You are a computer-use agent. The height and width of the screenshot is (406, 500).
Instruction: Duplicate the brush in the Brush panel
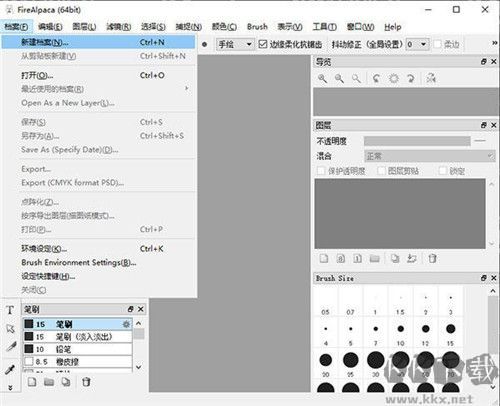66,382
